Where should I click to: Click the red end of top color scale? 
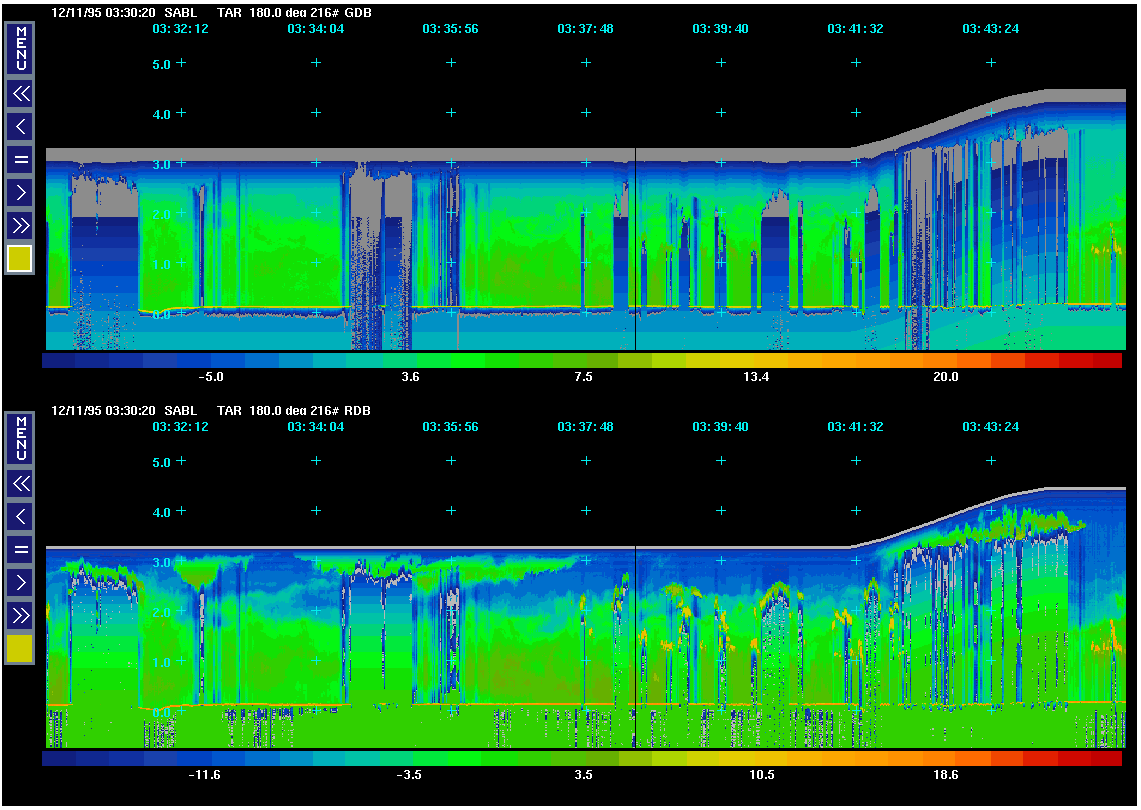click(1105, 360)
